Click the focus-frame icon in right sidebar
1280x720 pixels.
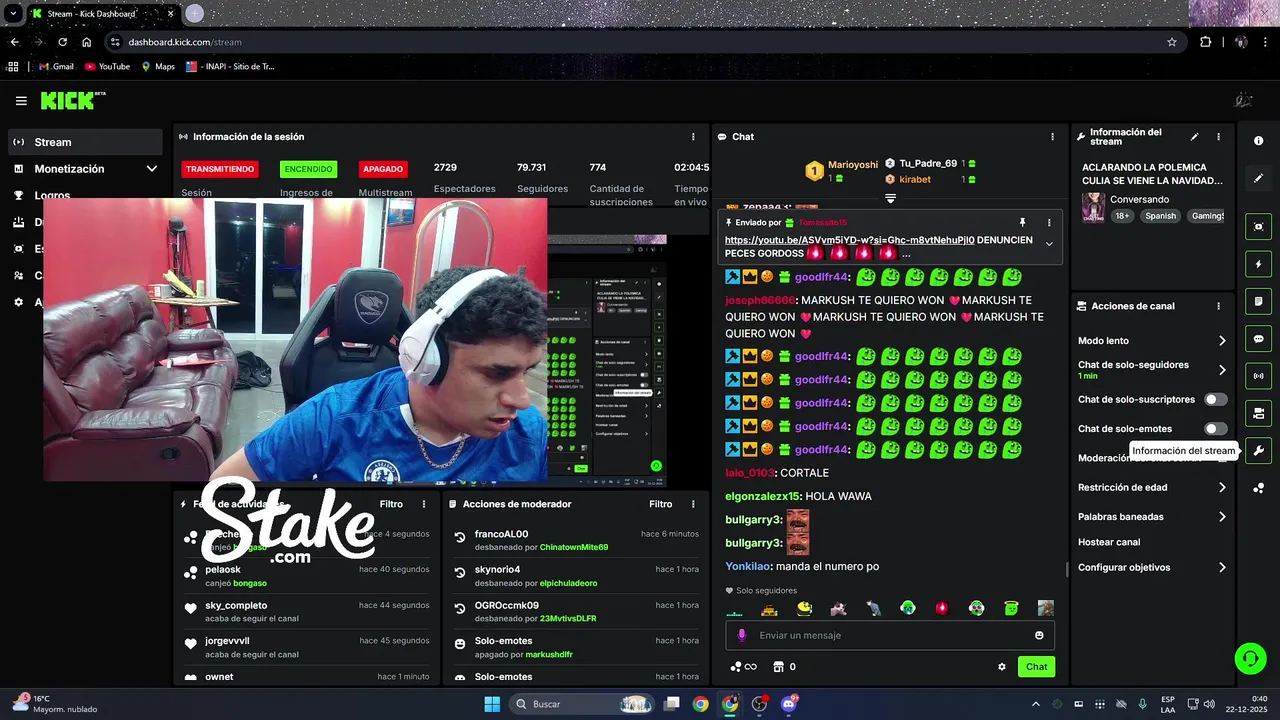[1258, 227]
